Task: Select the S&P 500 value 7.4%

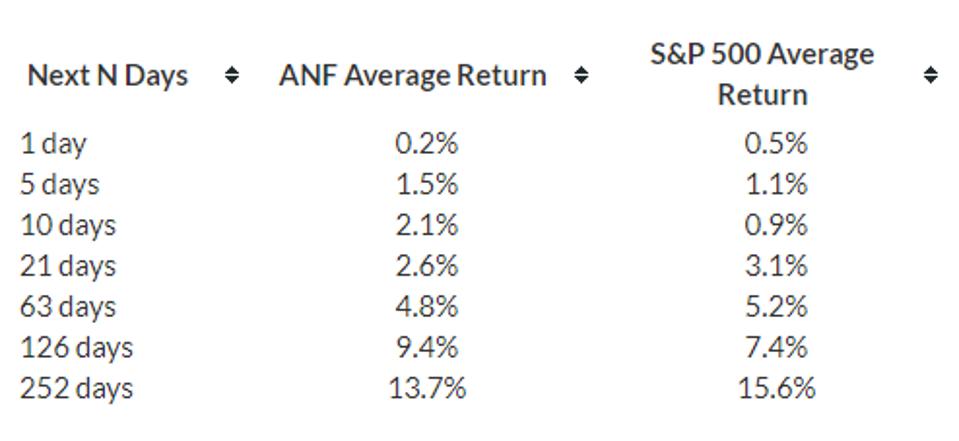Action: (x=776, y=348)
